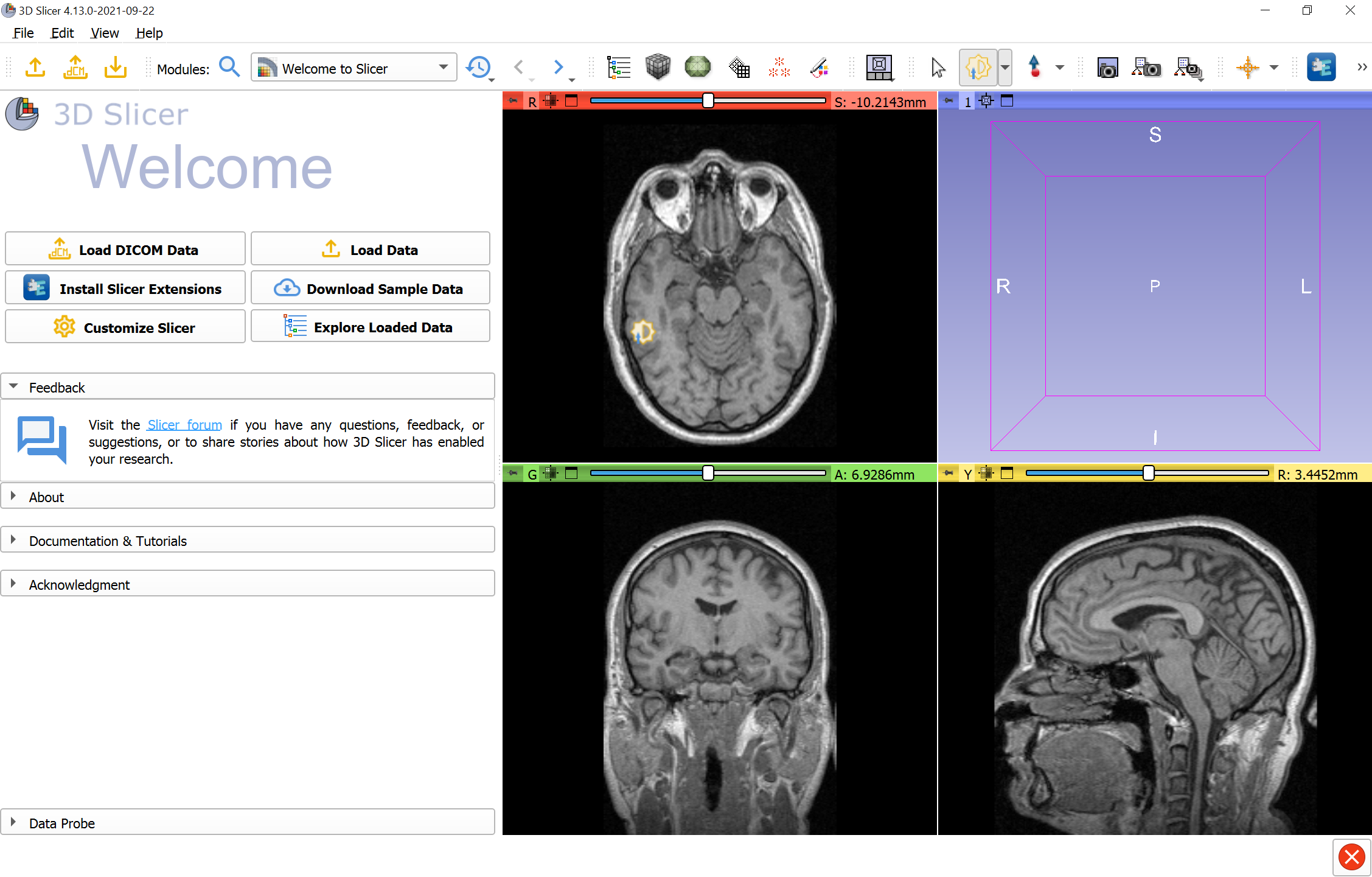Toggle the green slice view pin
This screenshot has height=877, width=1372.
tap(514, 473)
